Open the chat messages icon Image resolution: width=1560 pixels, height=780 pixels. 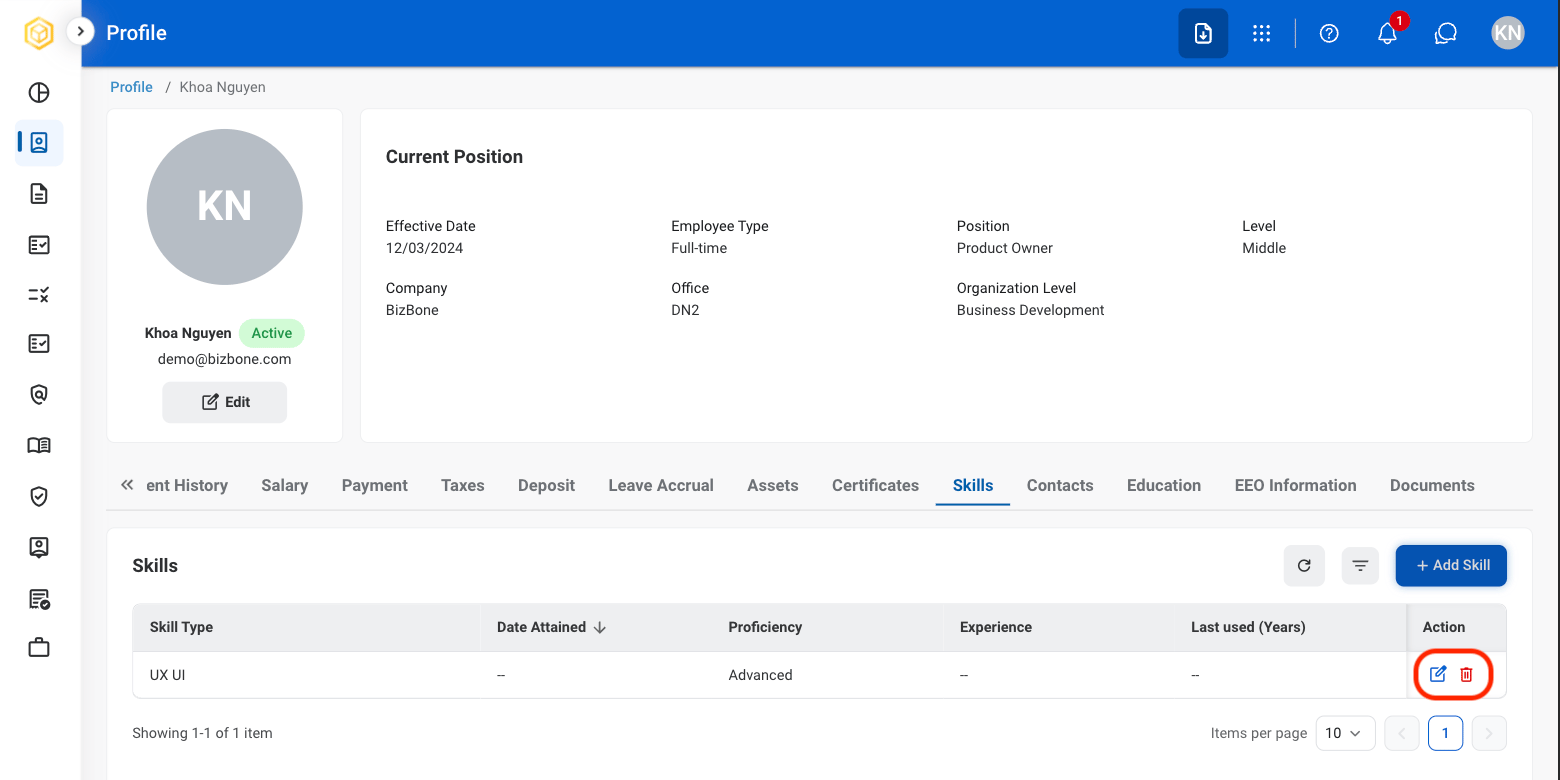(1446, 33)
